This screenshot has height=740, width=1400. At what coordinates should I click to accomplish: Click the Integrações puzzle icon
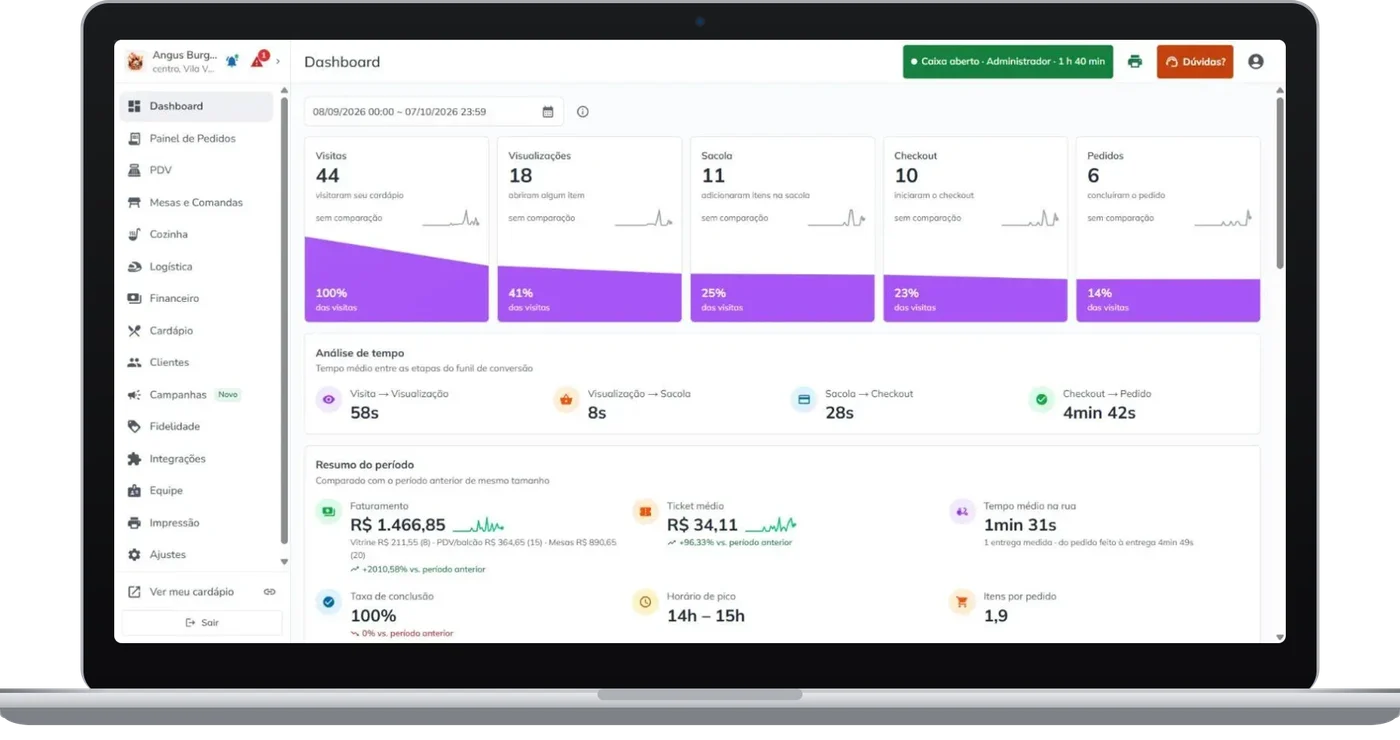tap(134, 459)
